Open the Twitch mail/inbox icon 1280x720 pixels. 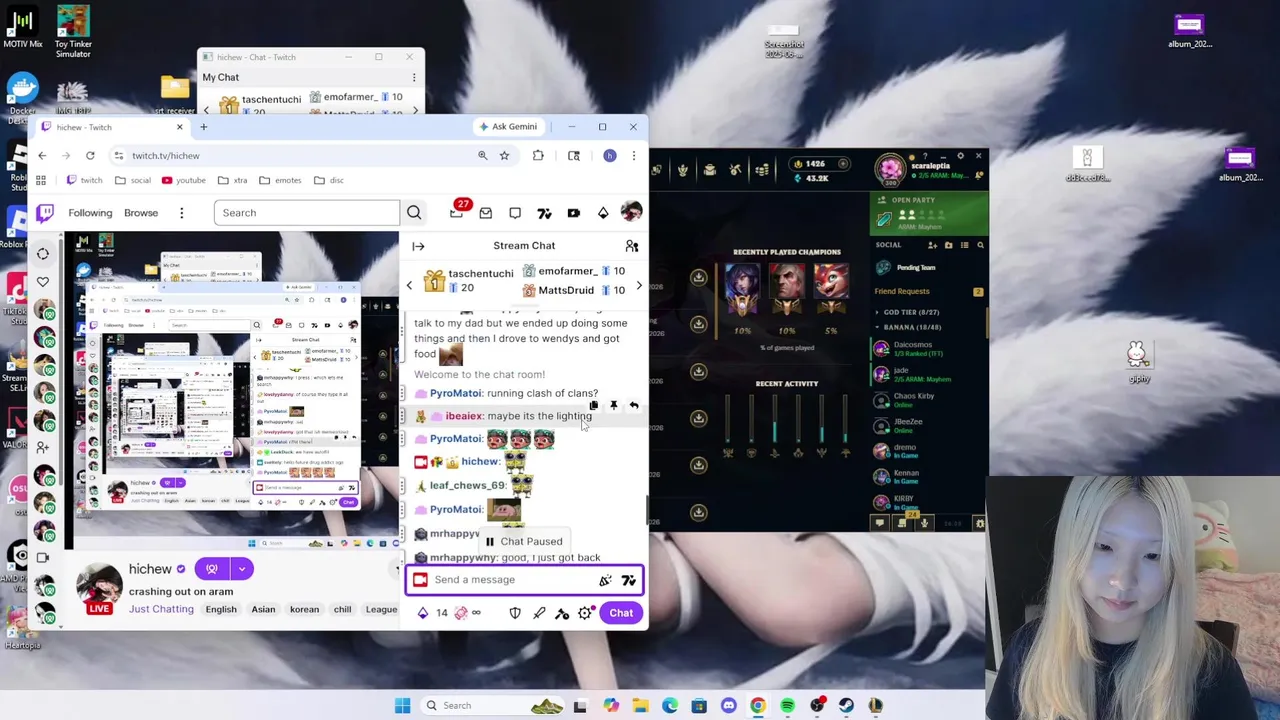pos(485,212)
